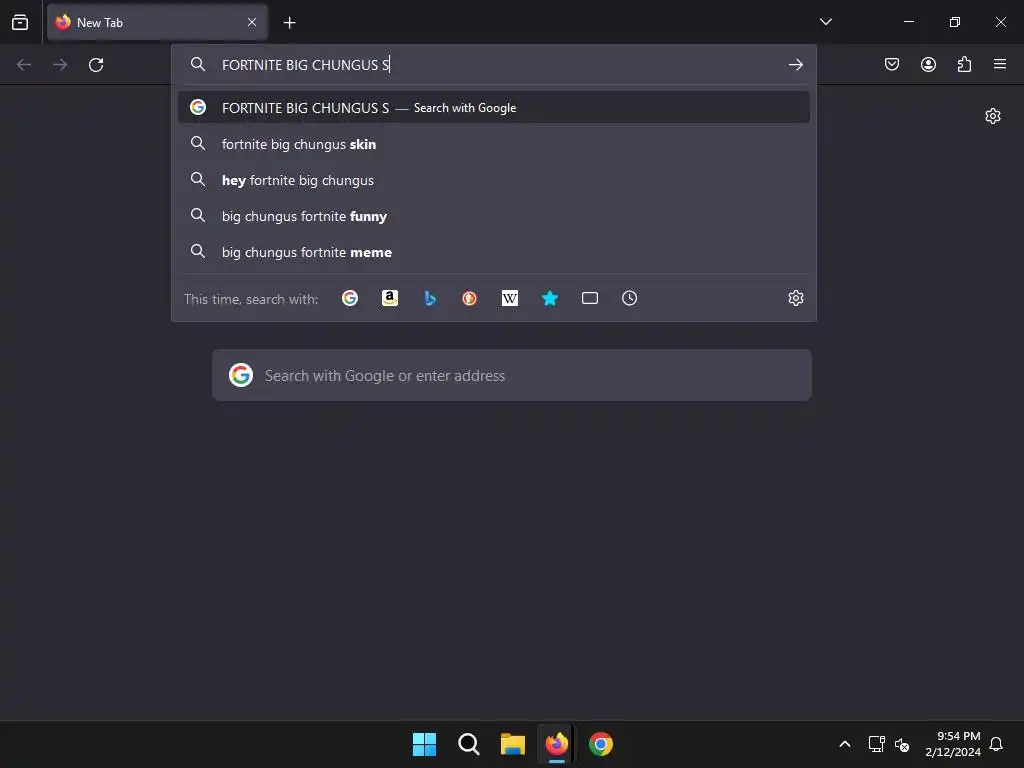Select suggestion fortnite big chungus skin
The height and width of the screenshot is (768, 1024).
tap(494, 144)
